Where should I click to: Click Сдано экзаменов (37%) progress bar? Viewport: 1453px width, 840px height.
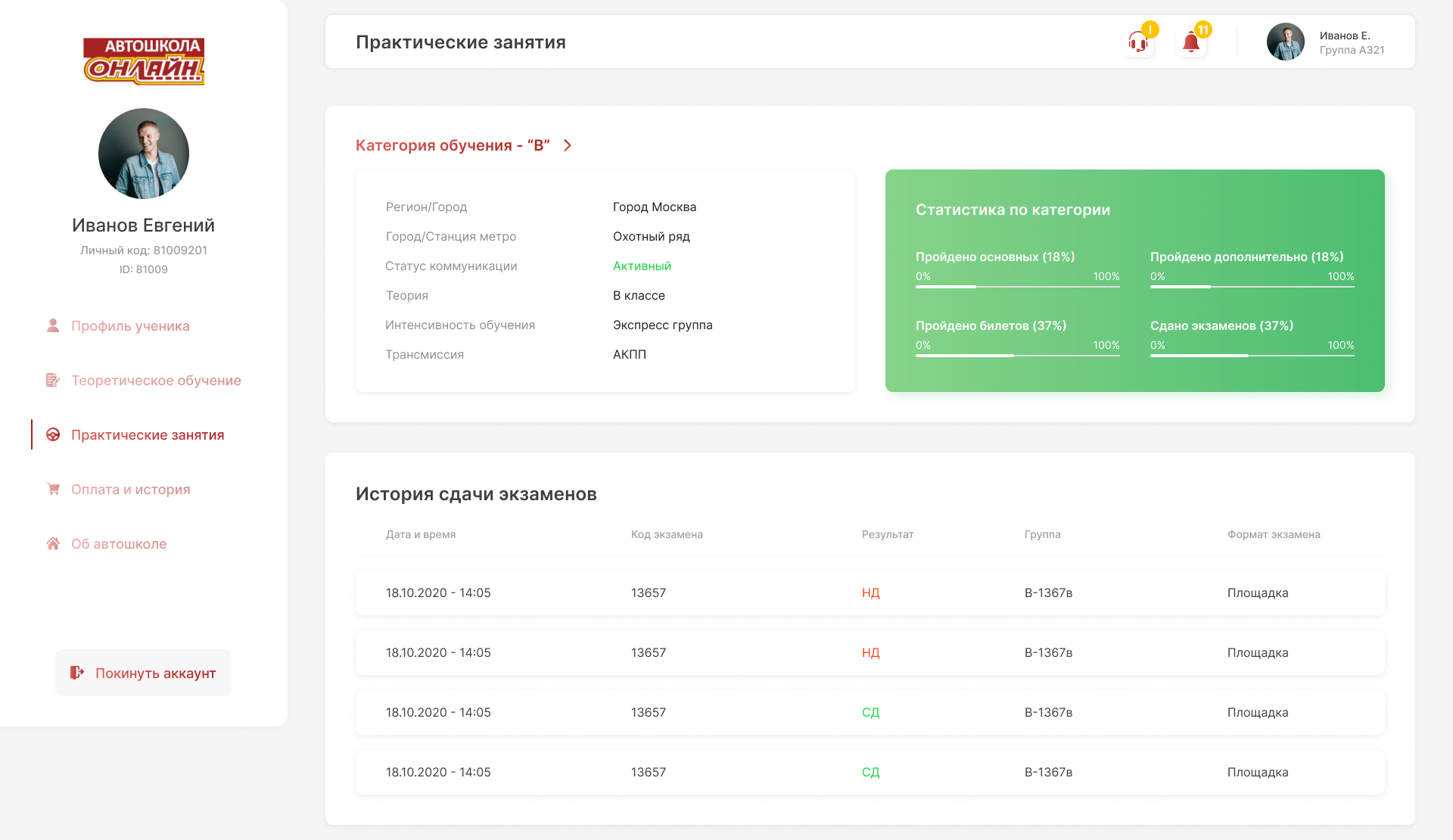tap(1252, 356)
